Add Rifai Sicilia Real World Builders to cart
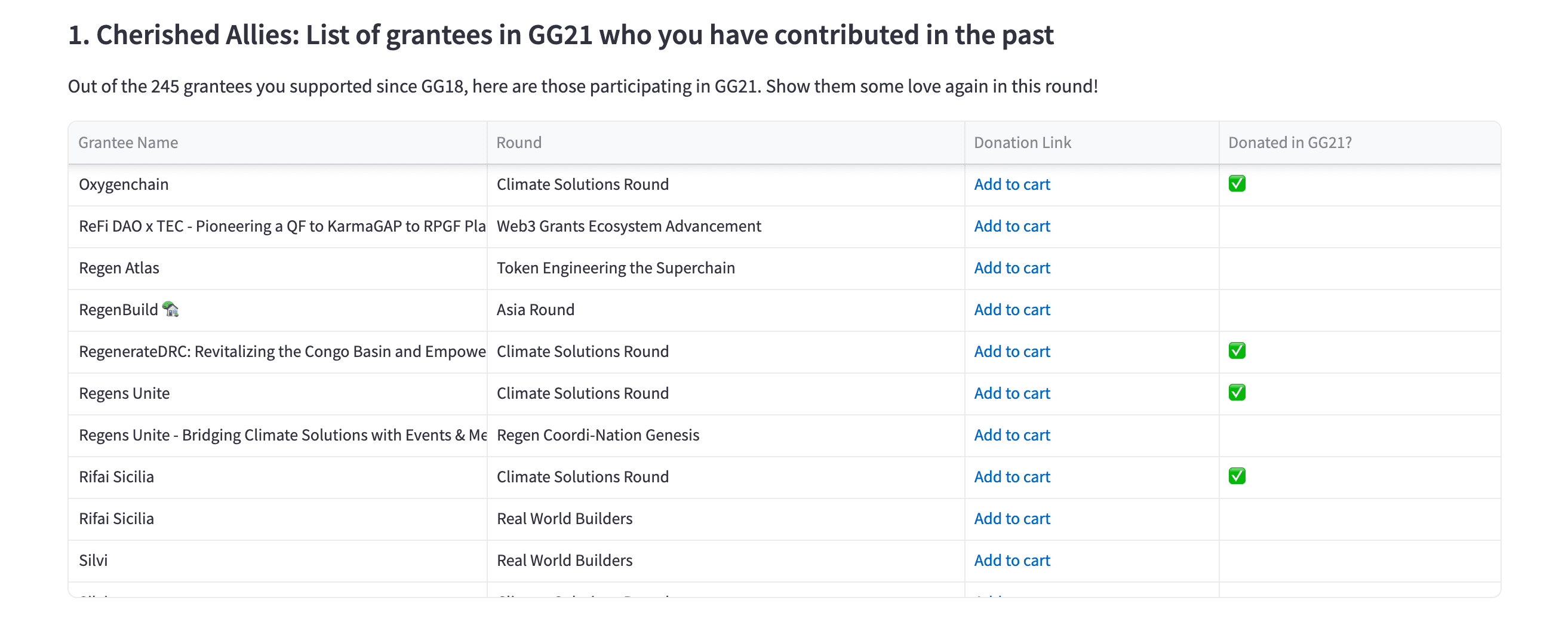 coord(1011,519)
